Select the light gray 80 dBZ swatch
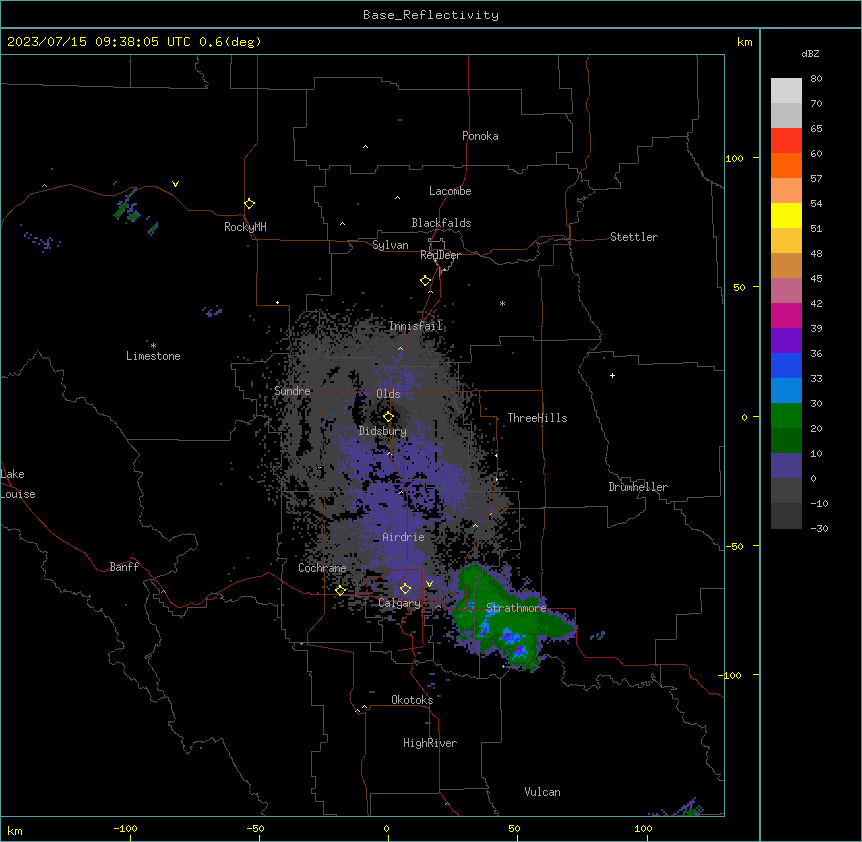 [786, 91]
